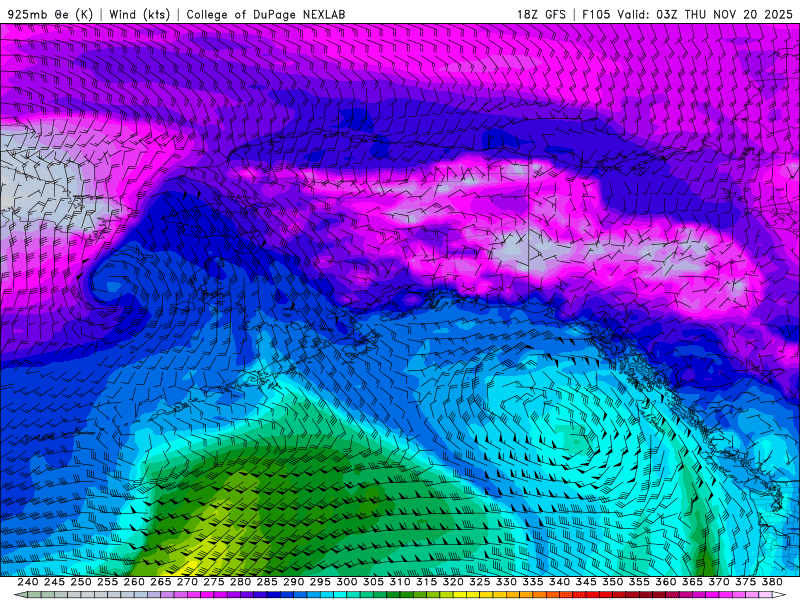Click the 270 value on the color scale
Image resolution: width=800 pixels, height=600 pixels.
tap(187, 582)
